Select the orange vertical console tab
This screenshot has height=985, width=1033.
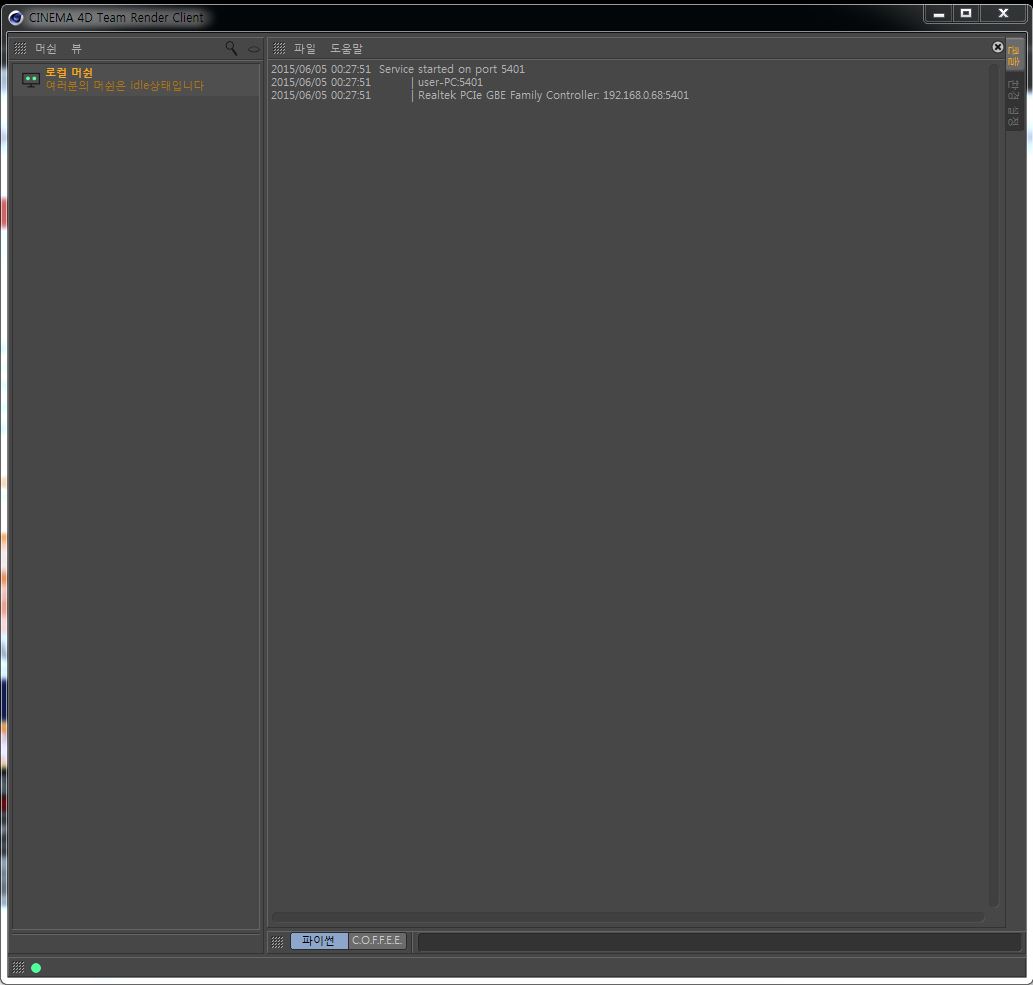pos(1014,55)
